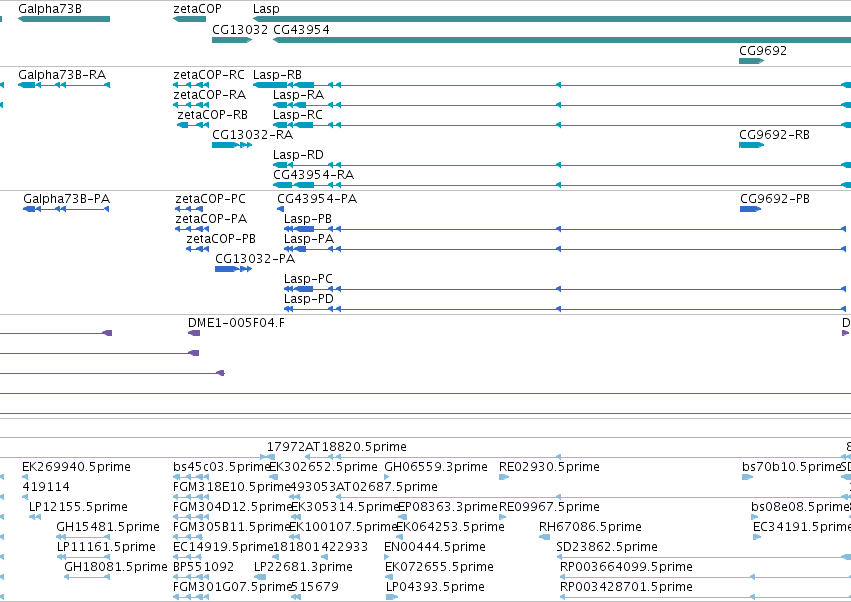
Task: Select the 419114 feature label
Action: [x=46, y=487]
